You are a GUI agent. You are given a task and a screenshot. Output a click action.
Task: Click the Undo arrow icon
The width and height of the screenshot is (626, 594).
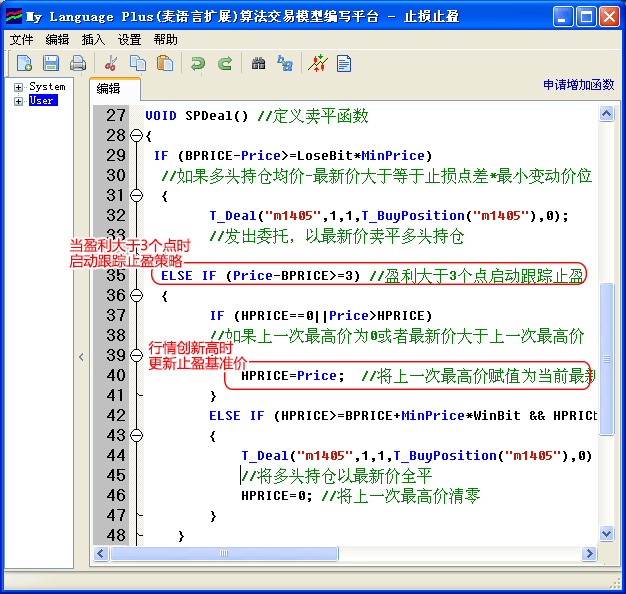[x=199, y=64]
